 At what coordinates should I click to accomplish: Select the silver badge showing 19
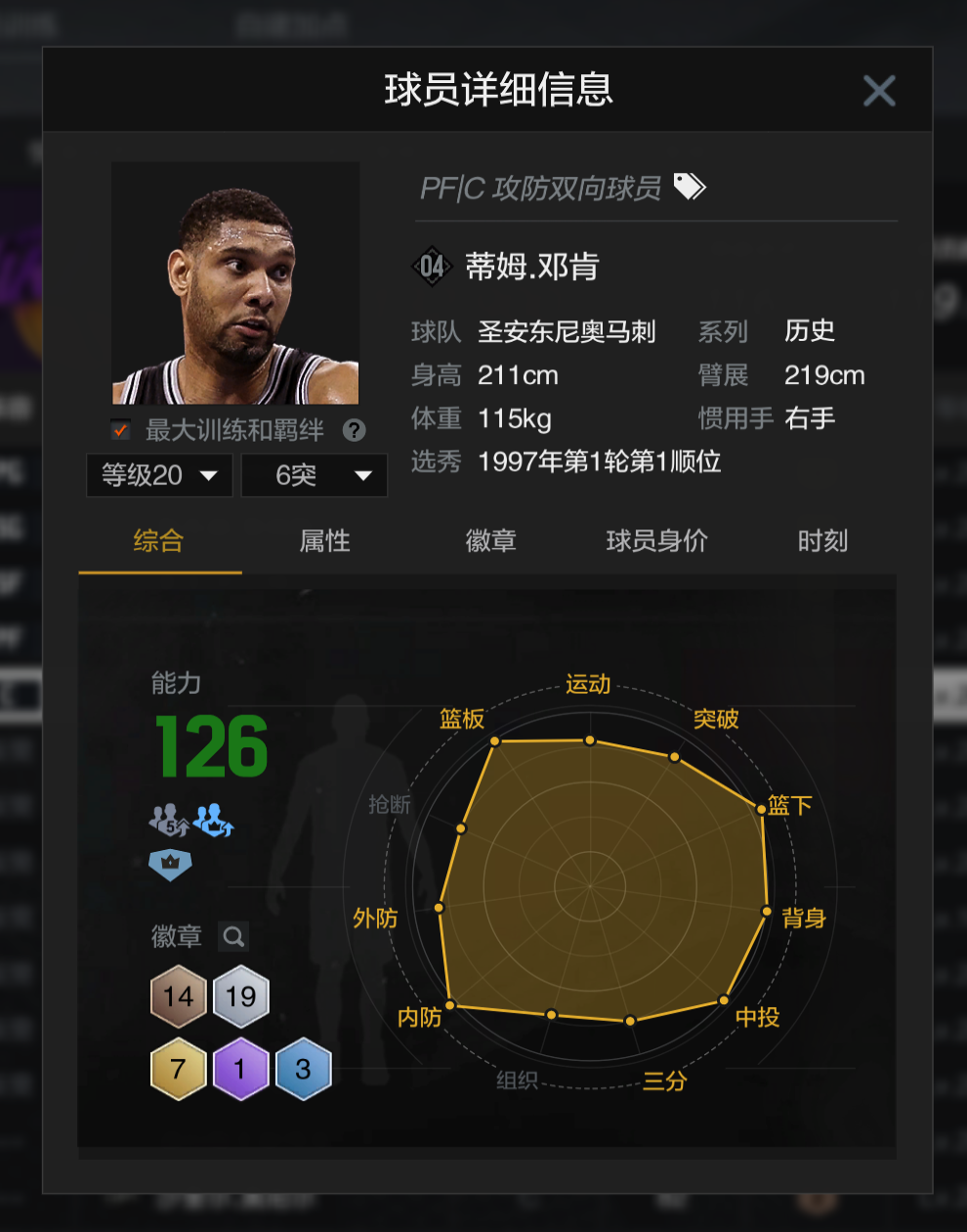(240, 996)
